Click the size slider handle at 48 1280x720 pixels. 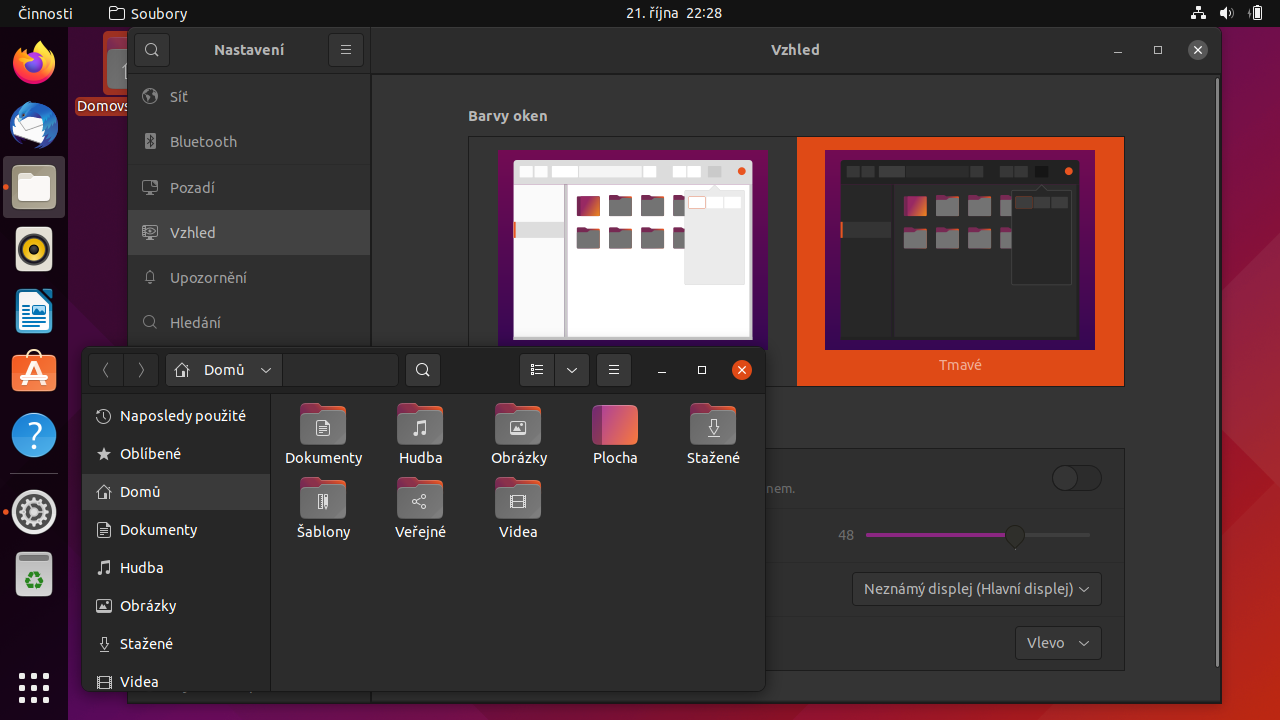click(1015, 536)
